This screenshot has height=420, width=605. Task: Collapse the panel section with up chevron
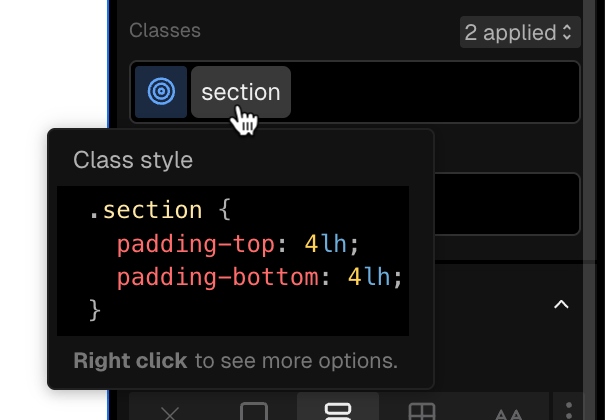[x=561, y=305]
